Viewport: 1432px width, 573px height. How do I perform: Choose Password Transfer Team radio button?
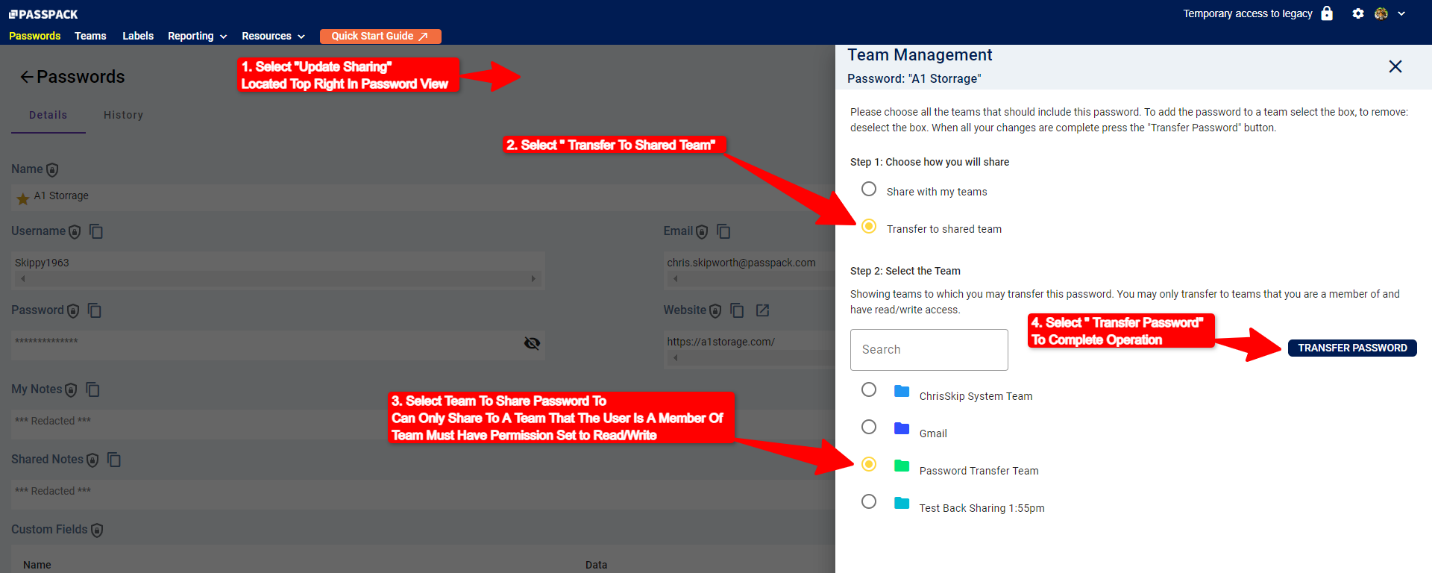(869, 464)
